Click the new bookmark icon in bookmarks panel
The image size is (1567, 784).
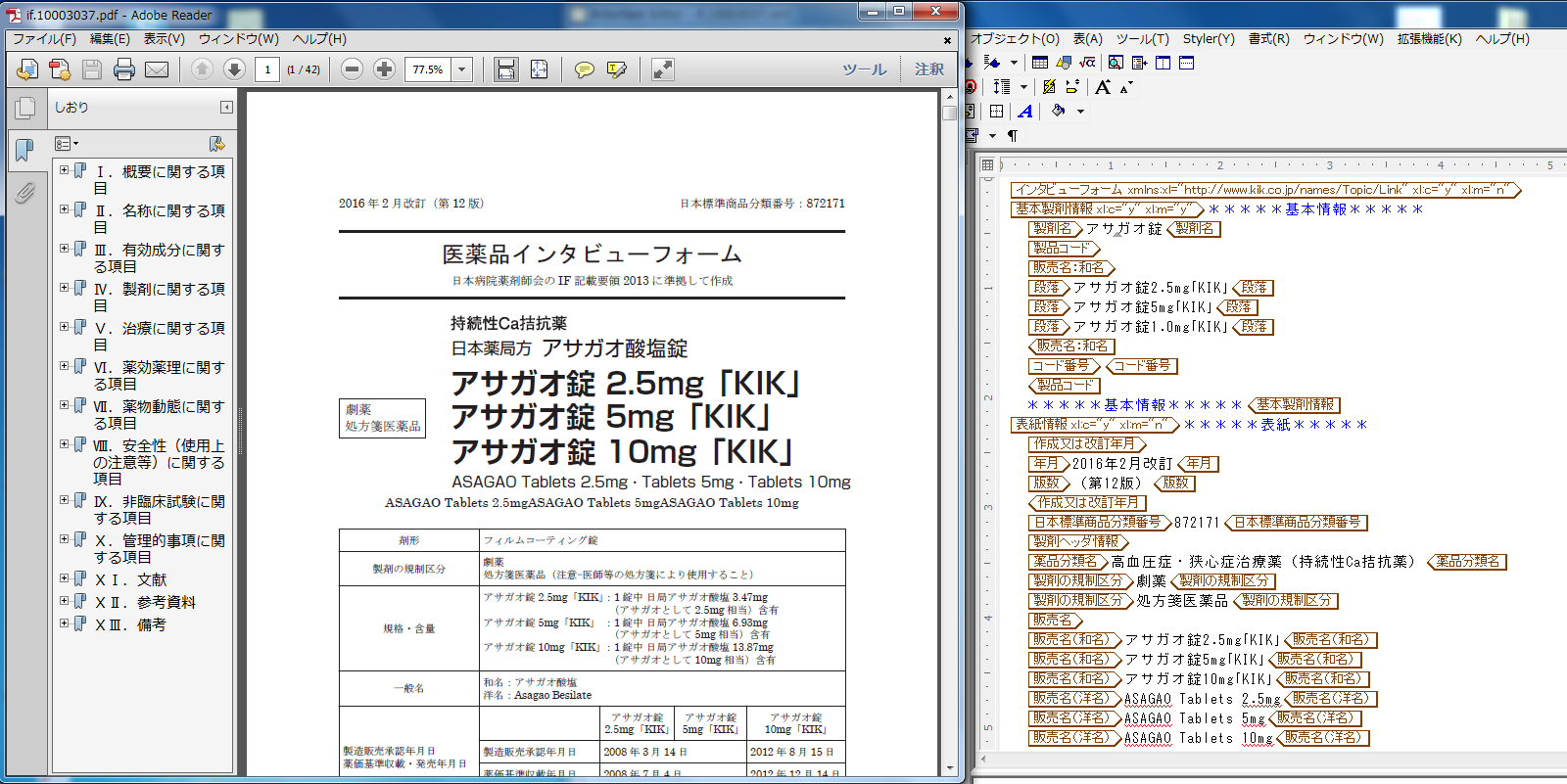pos(216,144)
